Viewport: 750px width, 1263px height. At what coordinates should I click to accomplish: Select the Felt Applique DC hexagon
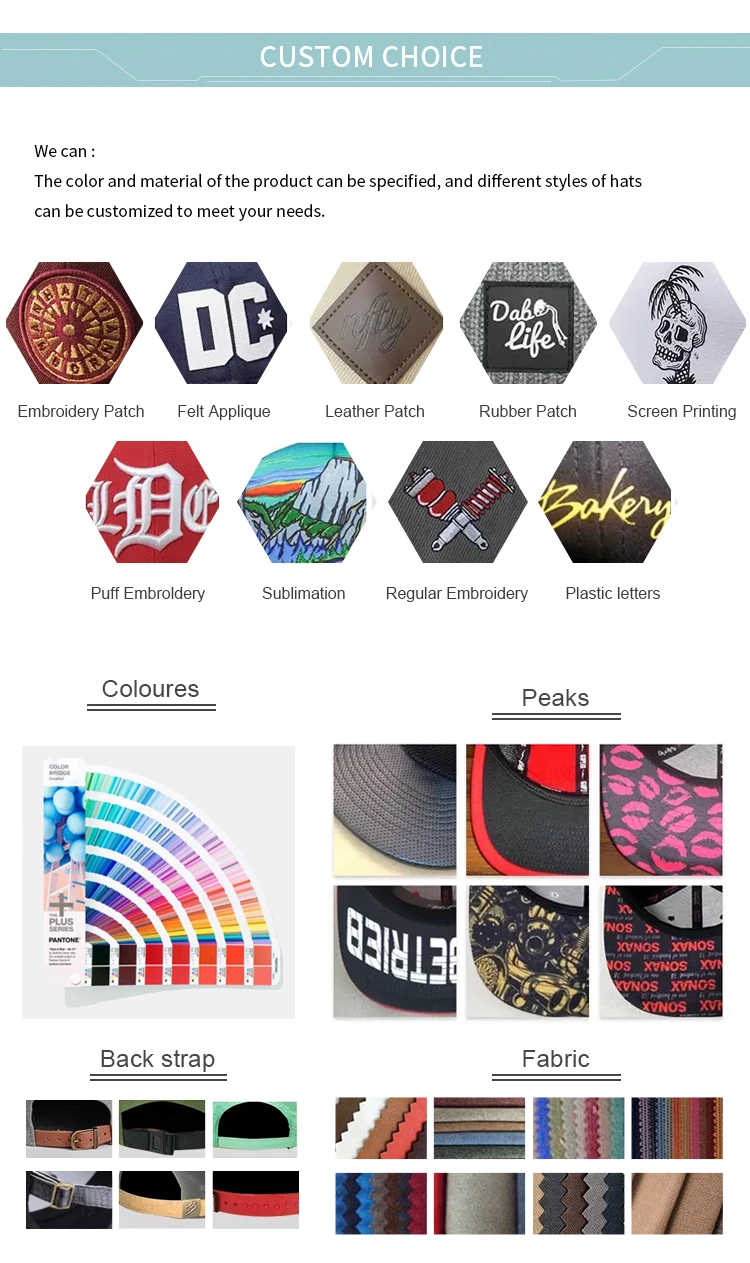pos(221,323)
